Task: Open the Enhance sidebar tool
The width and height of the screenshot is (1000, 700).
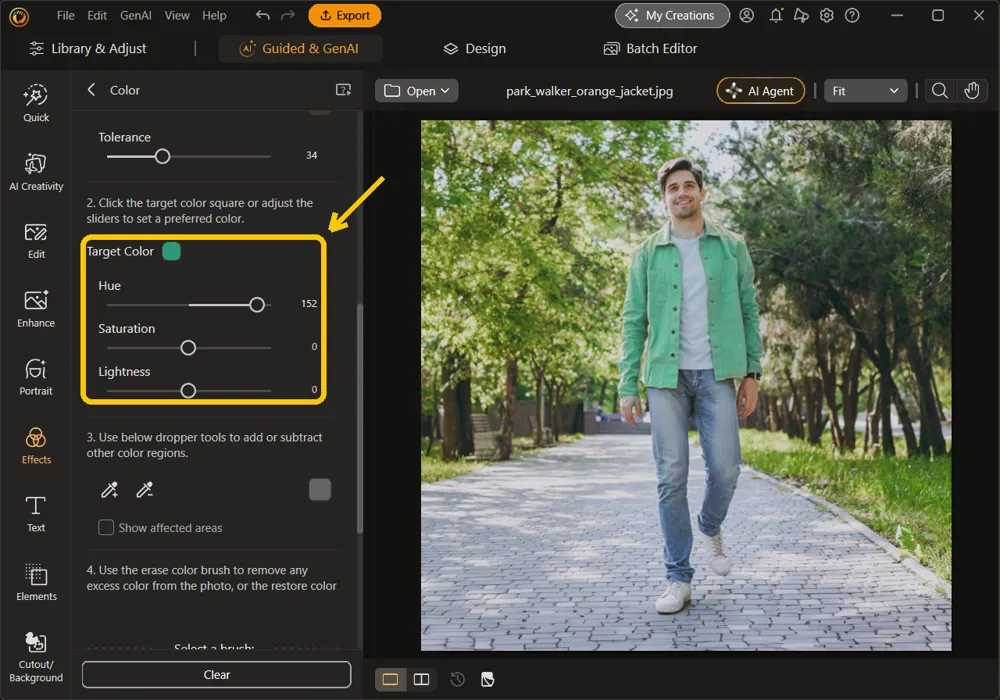Action: [36, 309]
